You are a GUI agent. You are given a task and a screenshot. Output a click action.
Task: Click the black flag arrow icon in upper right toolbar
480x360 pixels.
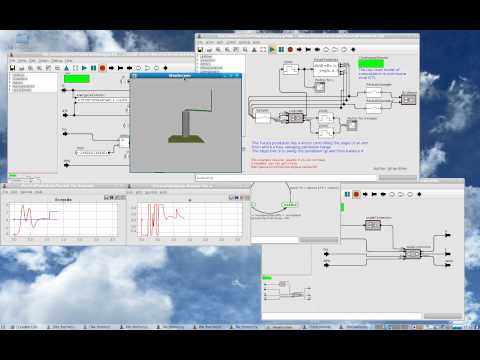tap(308, 50)
